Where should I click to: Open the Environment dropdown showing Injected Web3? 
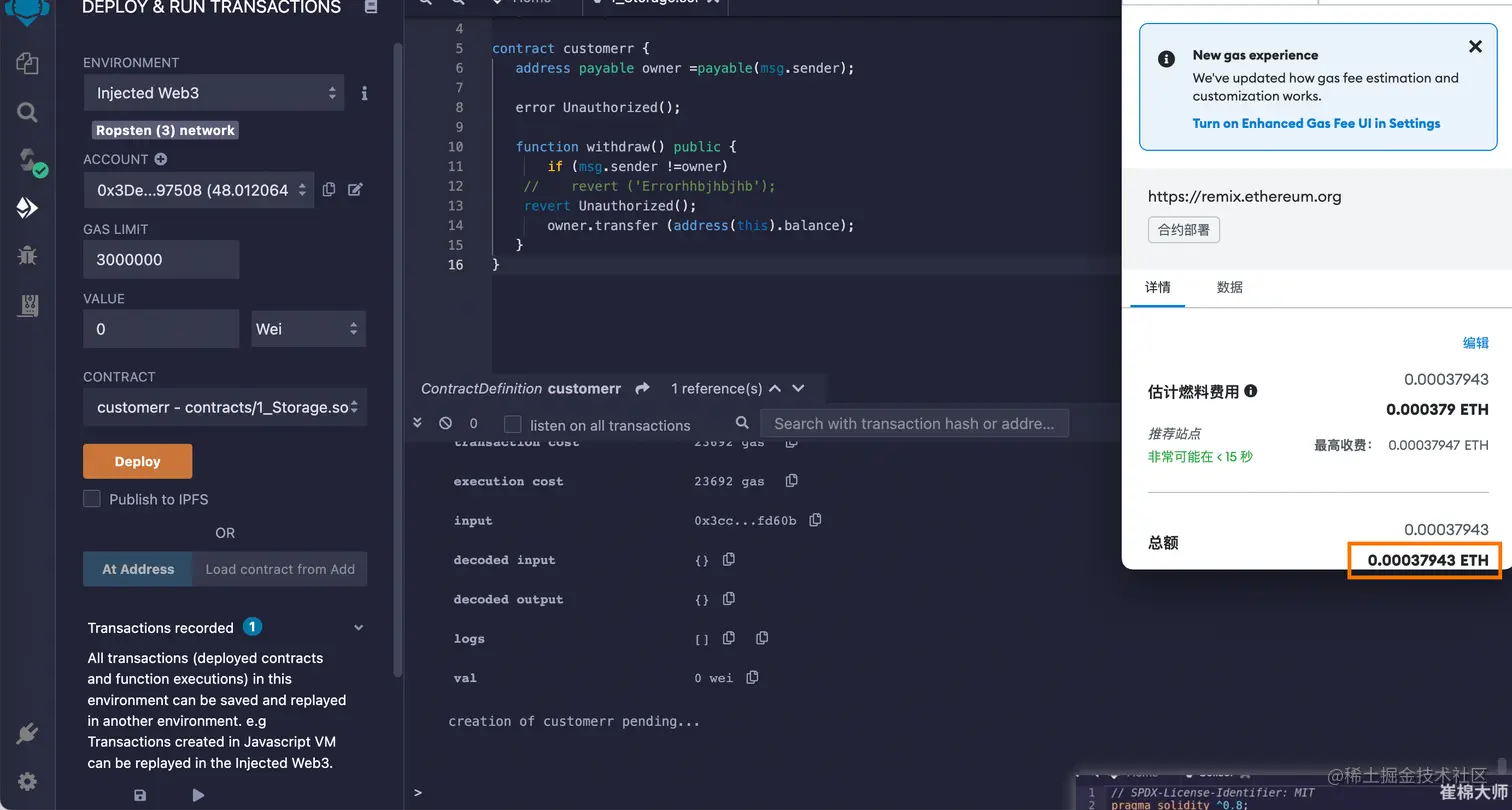214,93
